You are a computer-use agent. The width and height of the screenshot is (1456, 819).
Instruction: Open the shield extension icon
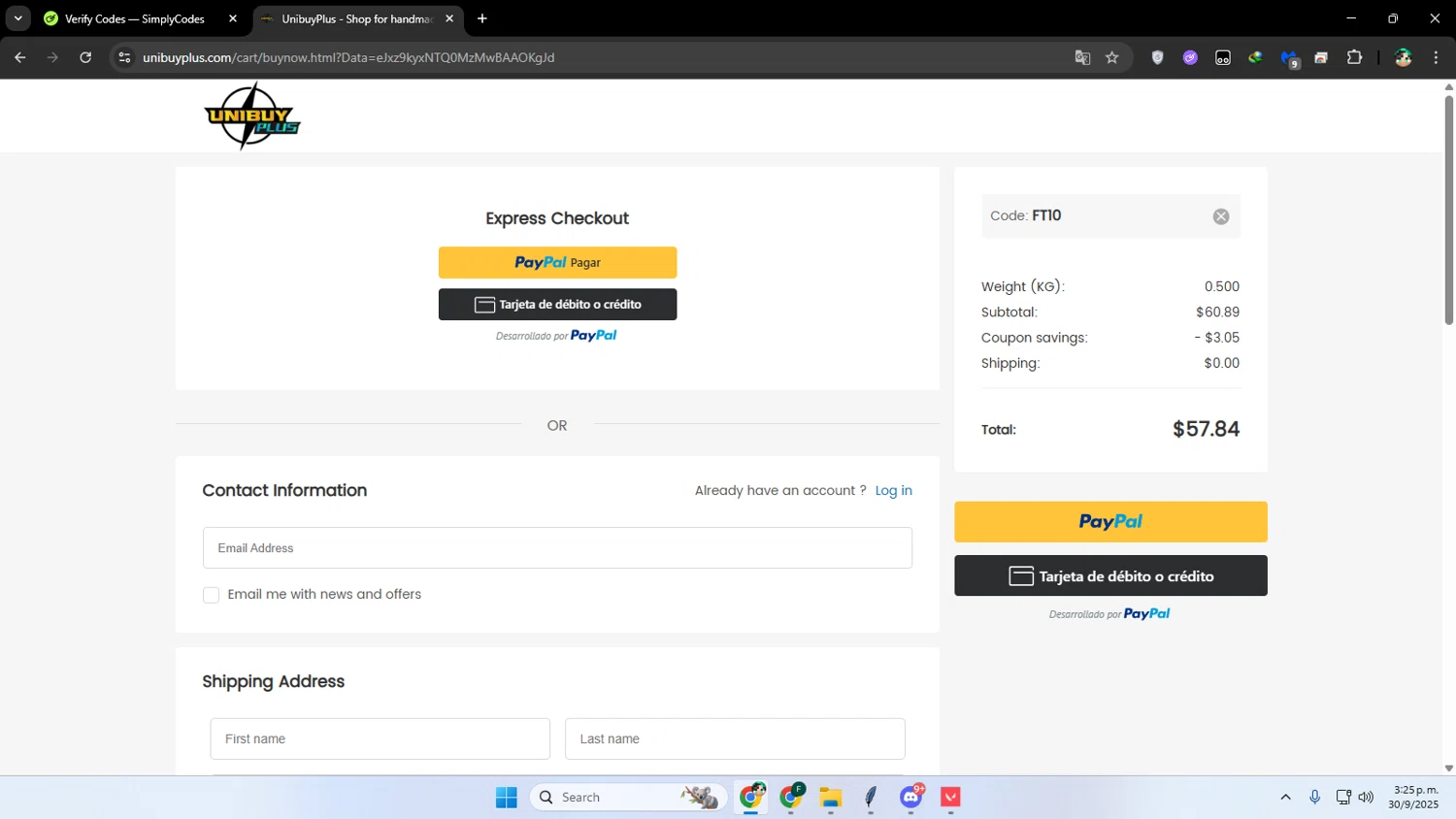click(x=1157, y=57)
